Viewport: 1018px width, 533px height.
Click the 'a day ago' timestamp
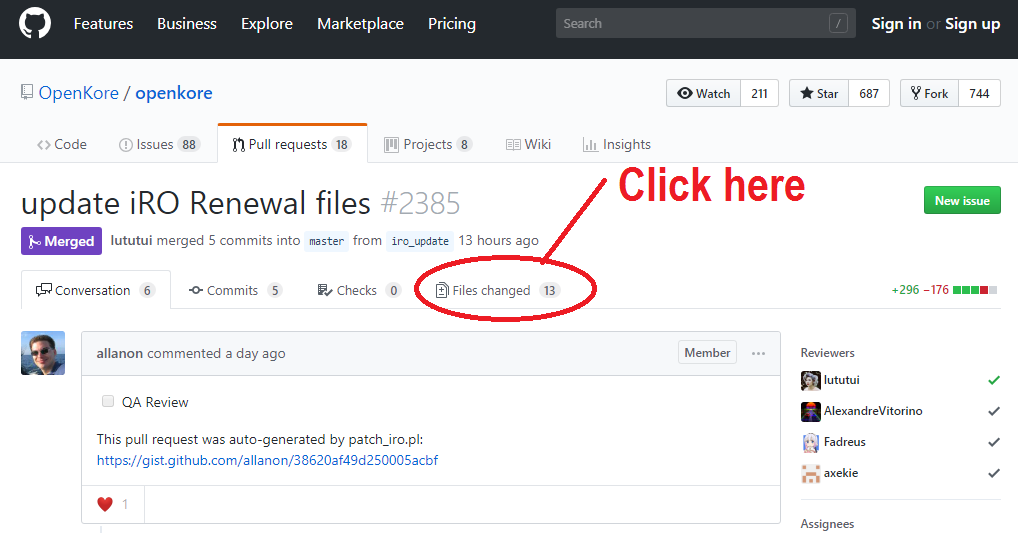click(x=255, y=353)
